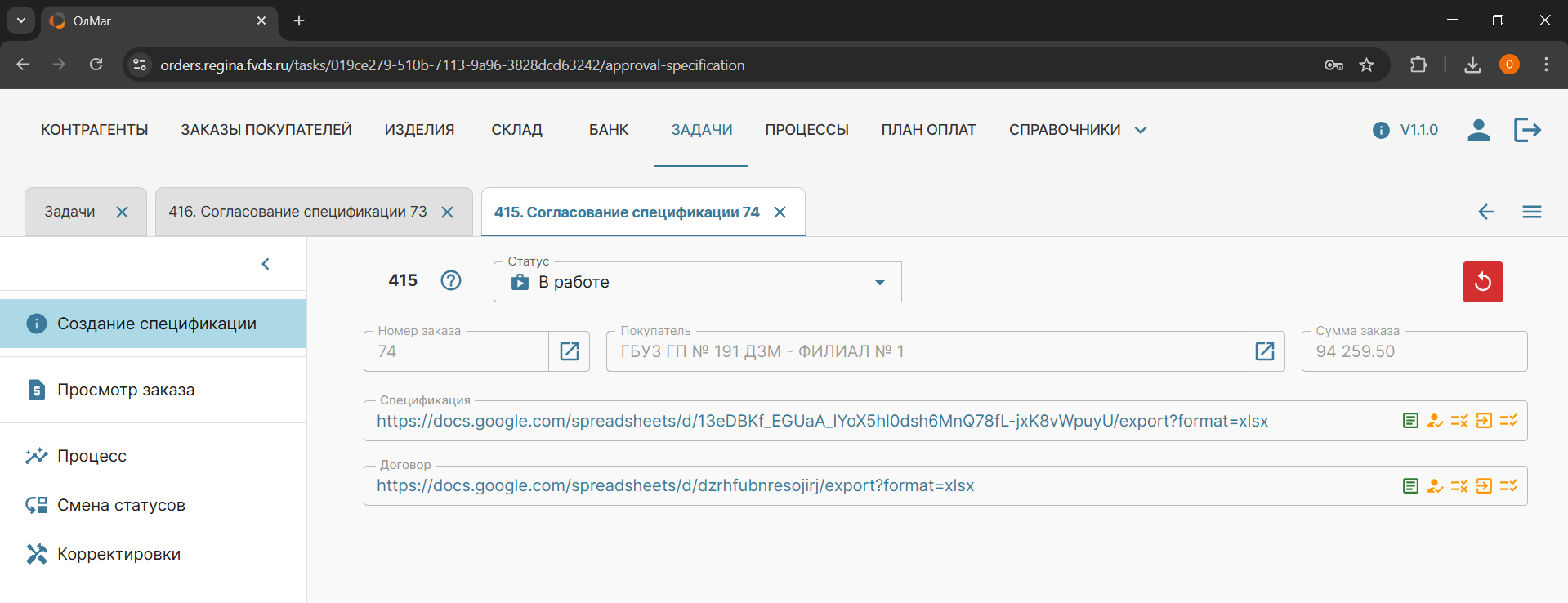Click green document icon in Спецификация row
The width and height of the screenshot is (1568, 603).
tap(1410, 421)
